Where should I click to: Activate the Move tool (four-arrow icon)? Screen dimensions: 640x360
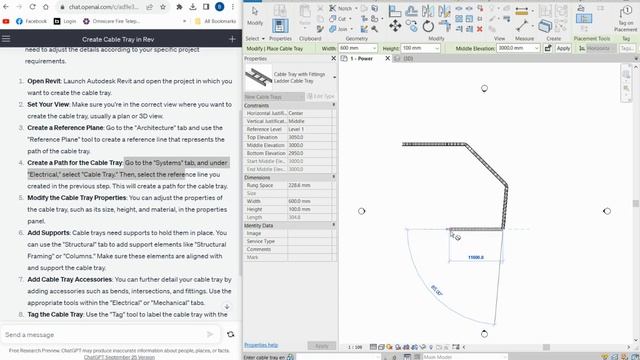(x=395, y=27)
